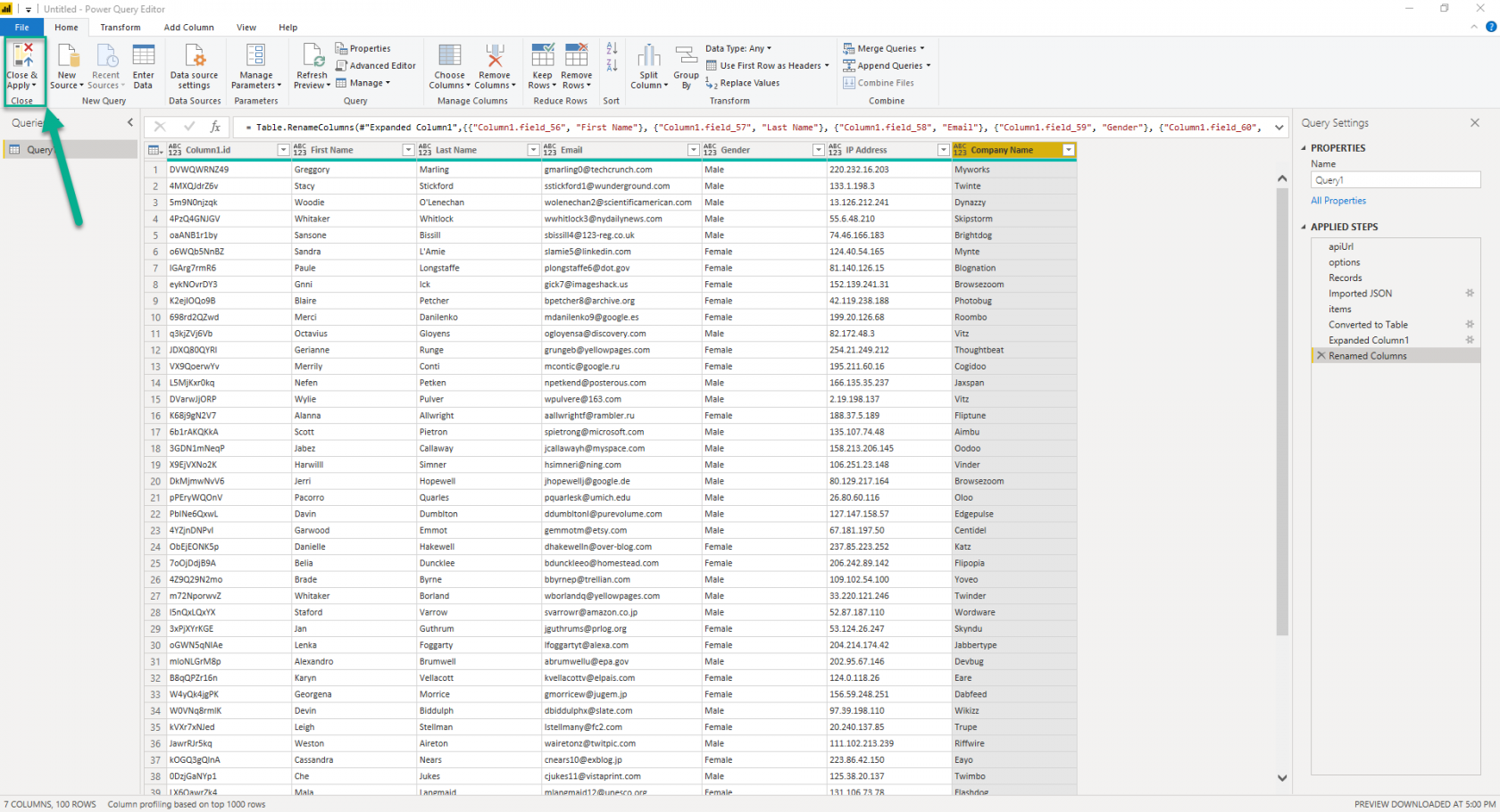Open the Recent Sources icon
This screenshot has height=812, width=1500.
(x=106, y=55)
